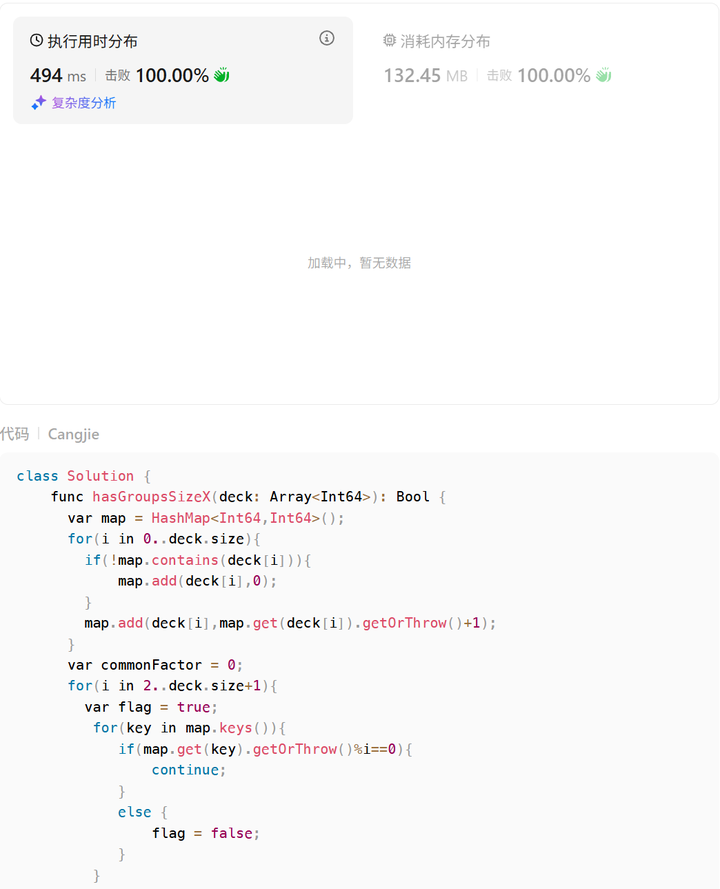Click the var flag = true line

[151, 707]
